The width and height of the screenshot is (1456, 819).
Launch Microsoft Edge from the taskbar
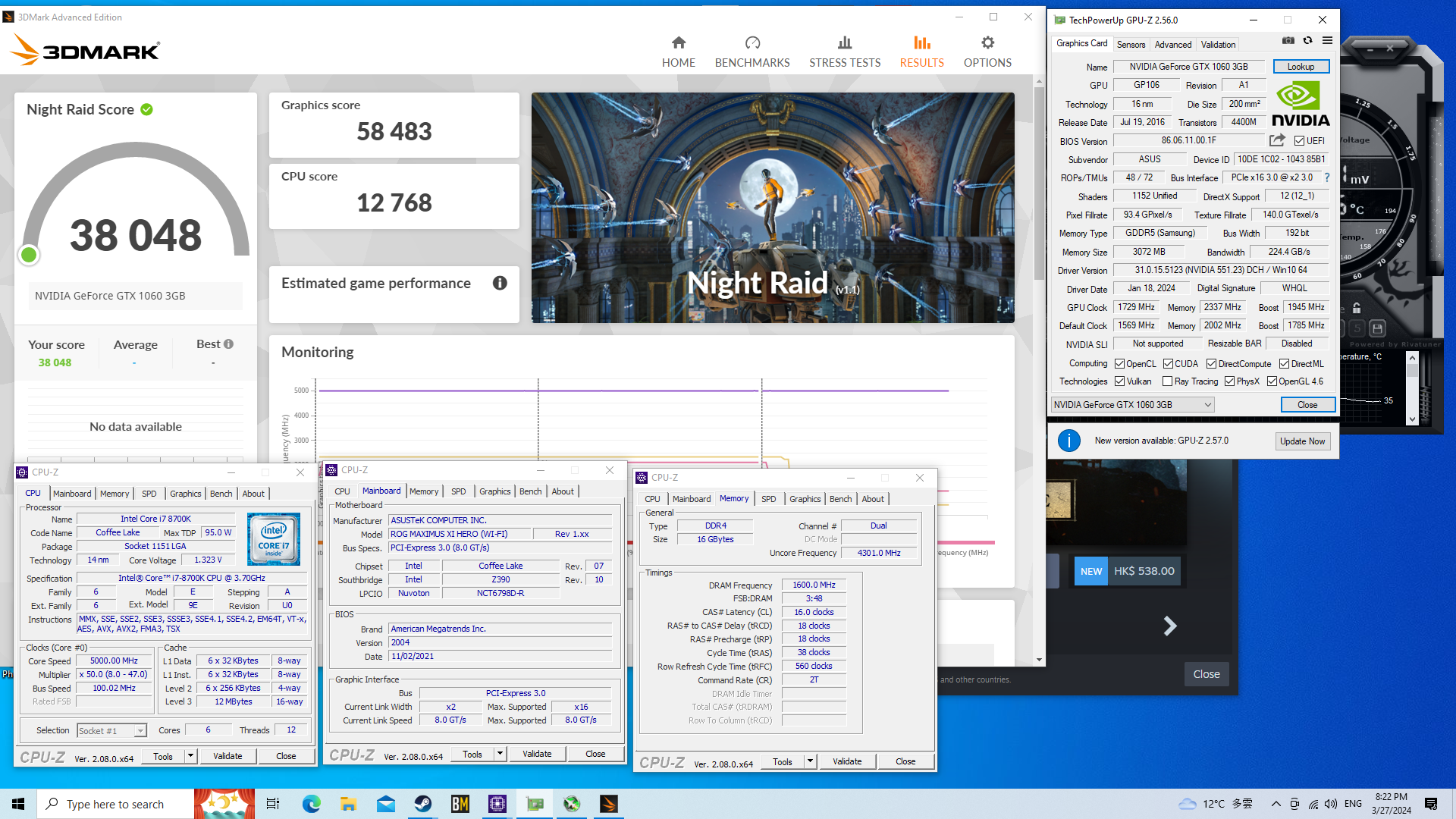(311, 804)
